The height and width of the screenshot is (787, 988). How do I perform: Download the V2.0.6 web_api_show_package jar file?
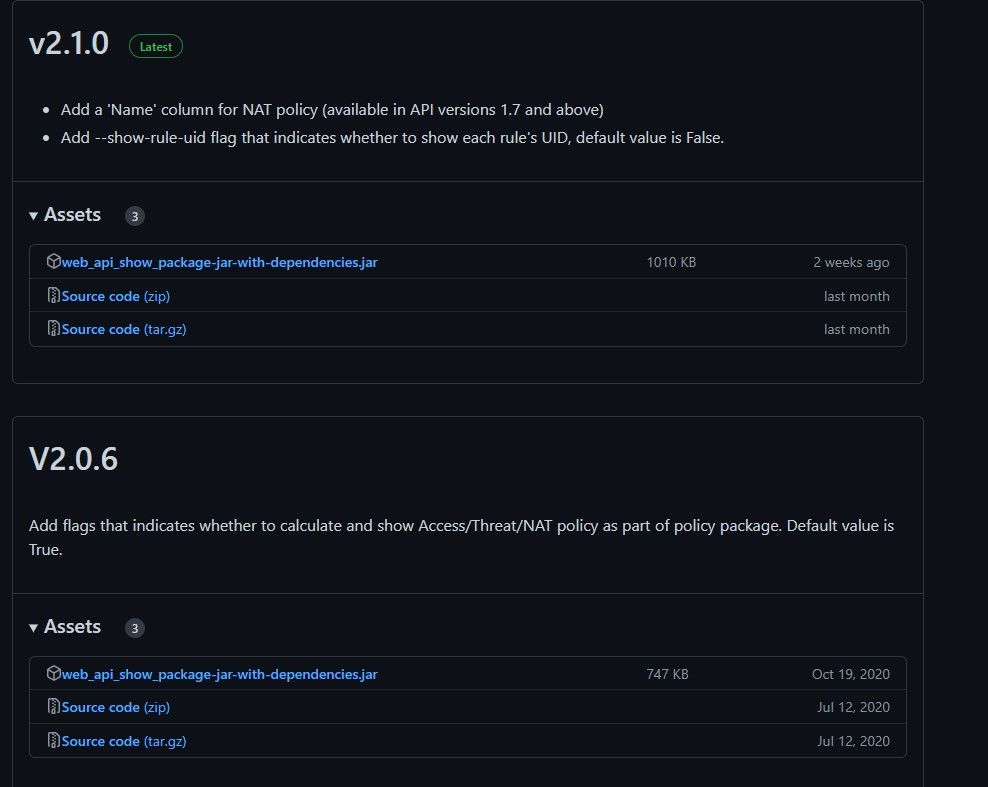click(219, 674)
